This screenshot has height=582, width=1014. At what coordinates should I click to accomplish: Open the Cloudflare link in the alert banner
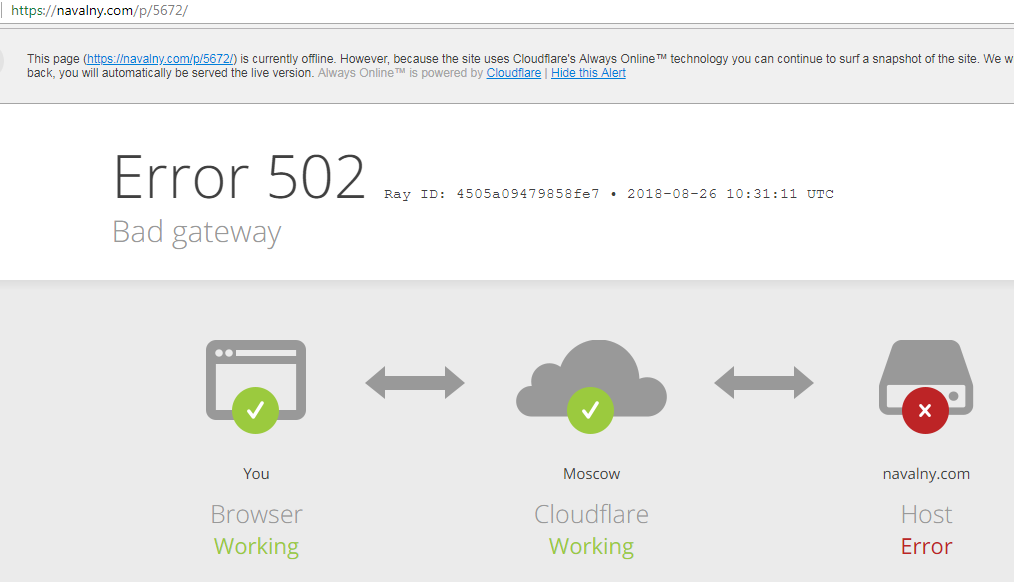point(513,73)
